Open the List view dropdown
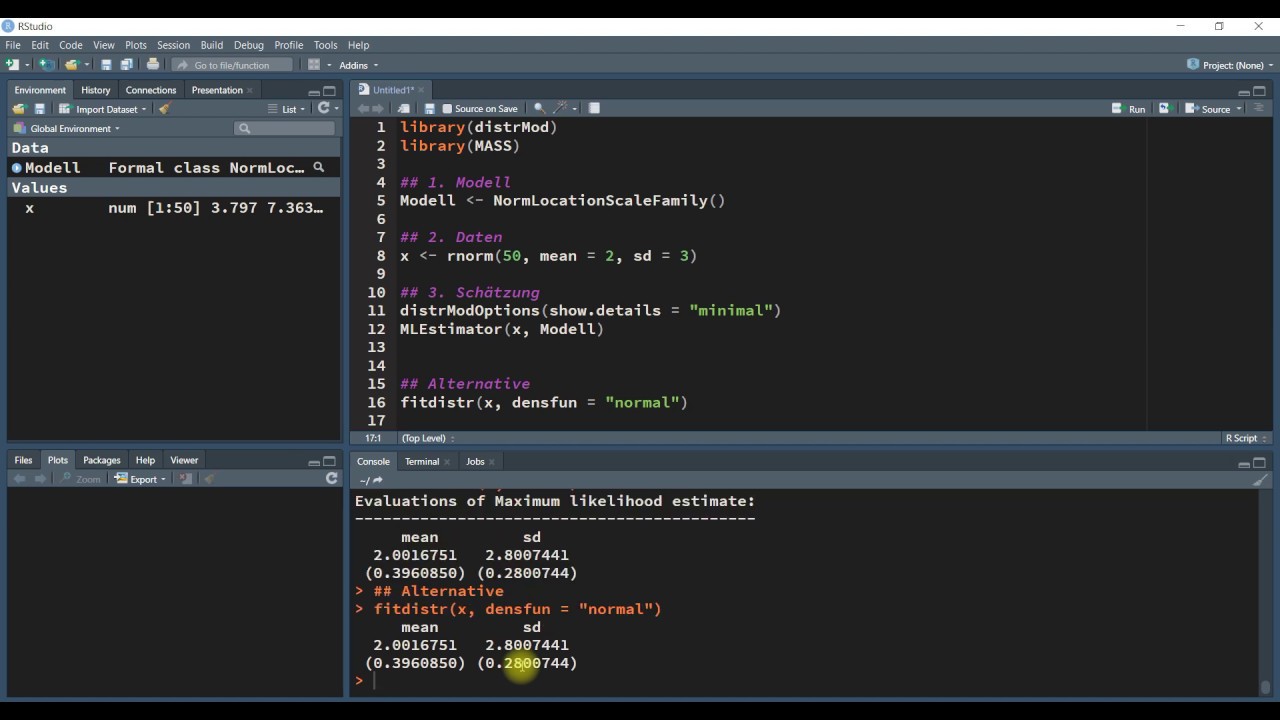 point(287,109)
